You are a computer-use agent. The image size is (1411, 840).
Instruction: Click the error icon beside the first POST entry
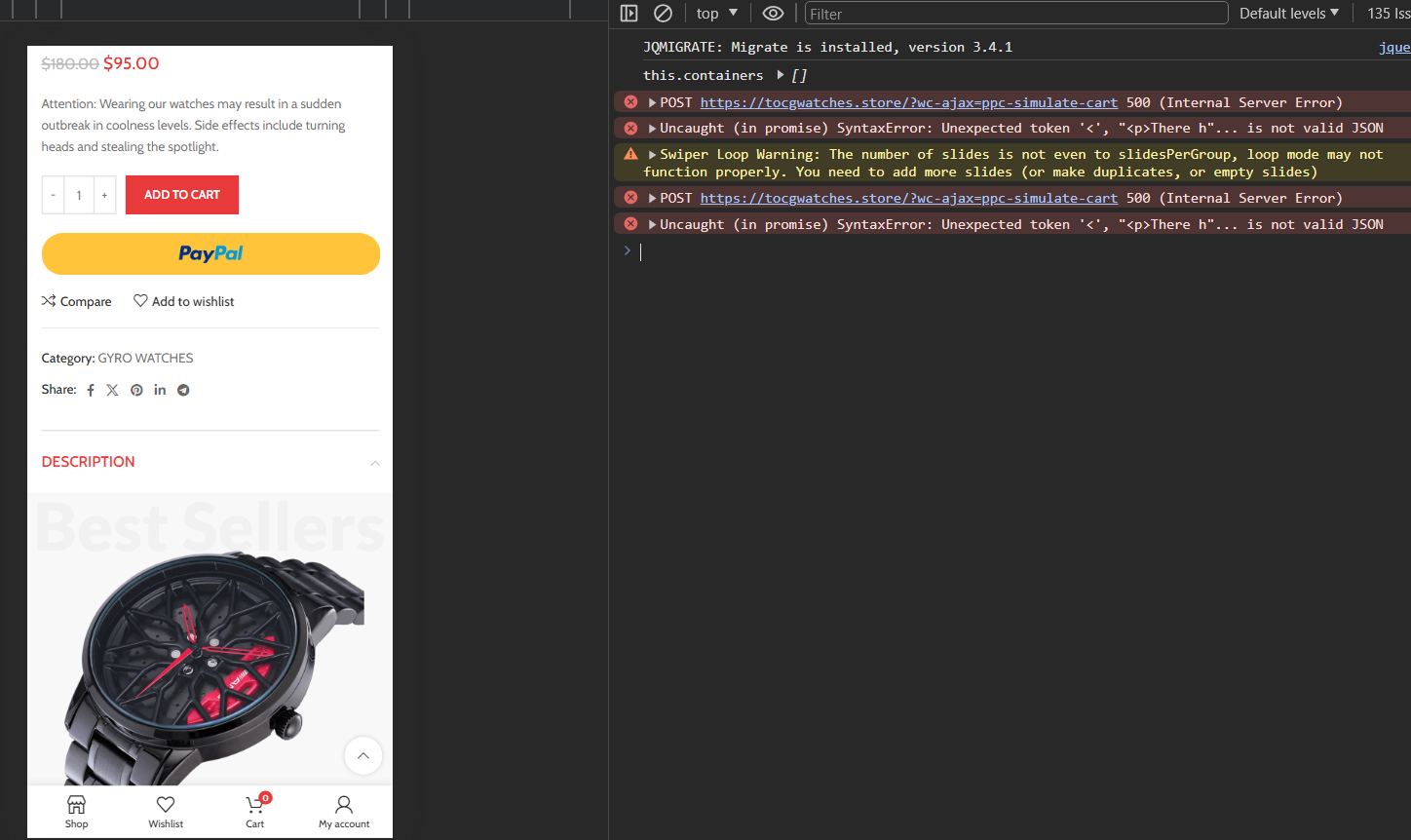coord(630,102)
